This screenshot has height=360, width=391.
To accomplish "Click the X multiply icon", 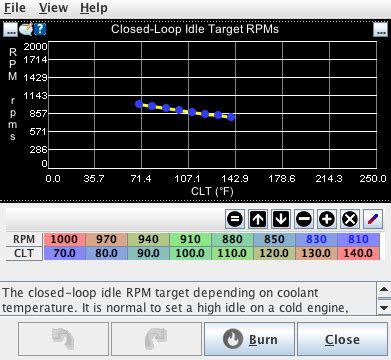I will point(350,219).
